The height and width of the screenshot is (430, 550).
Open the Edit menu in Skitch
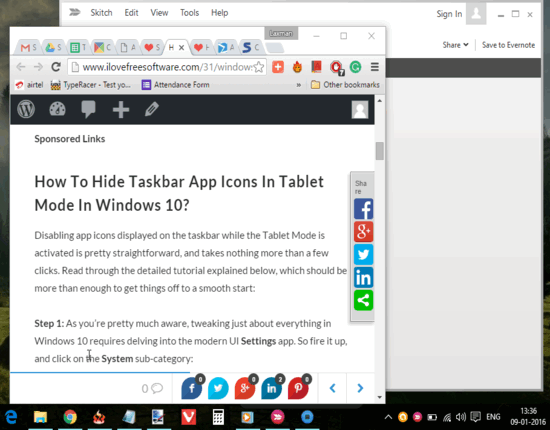click(x=131, y=13)
